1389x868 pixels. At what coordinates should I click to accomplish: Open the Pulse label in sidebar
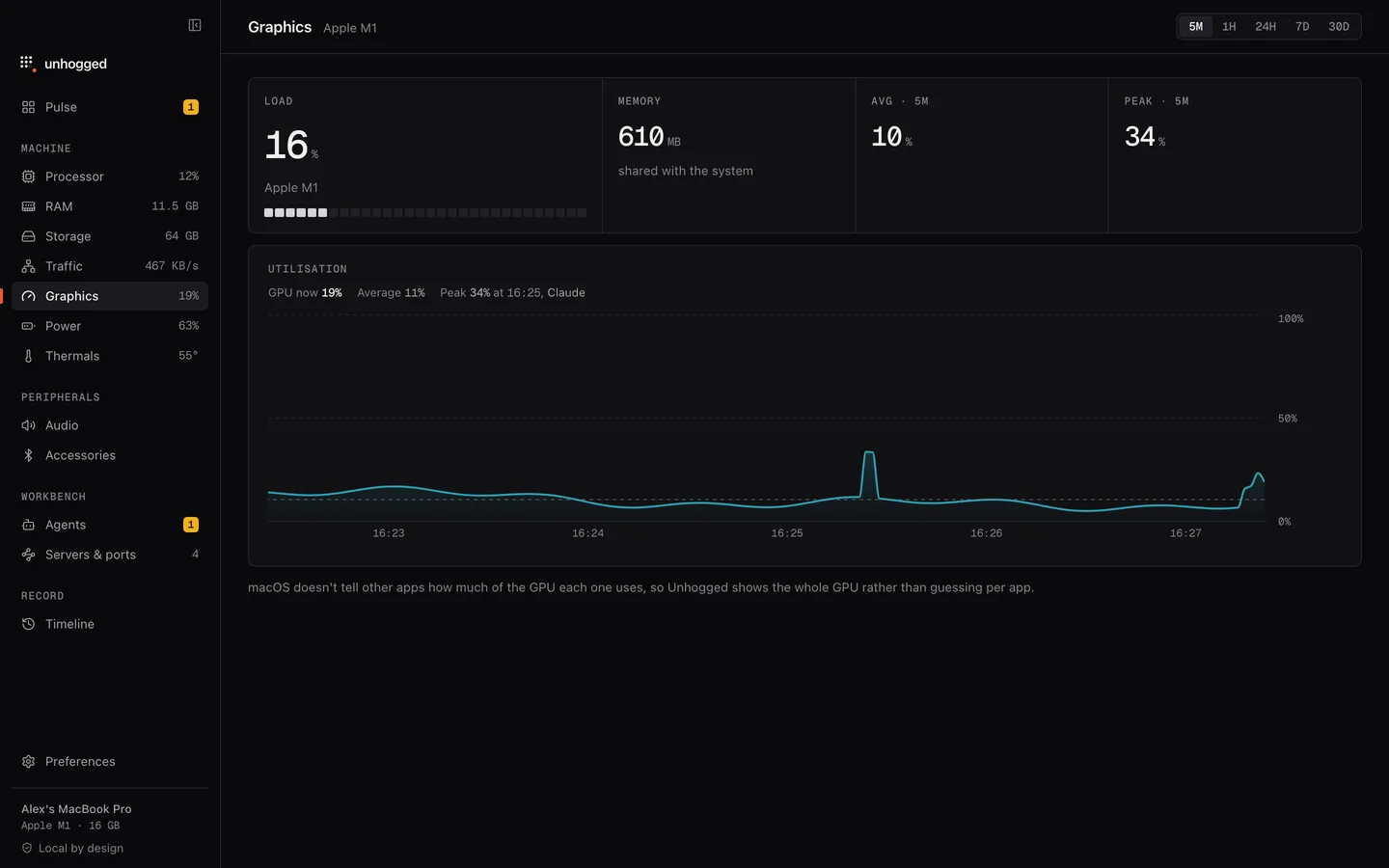pos(61,107)
